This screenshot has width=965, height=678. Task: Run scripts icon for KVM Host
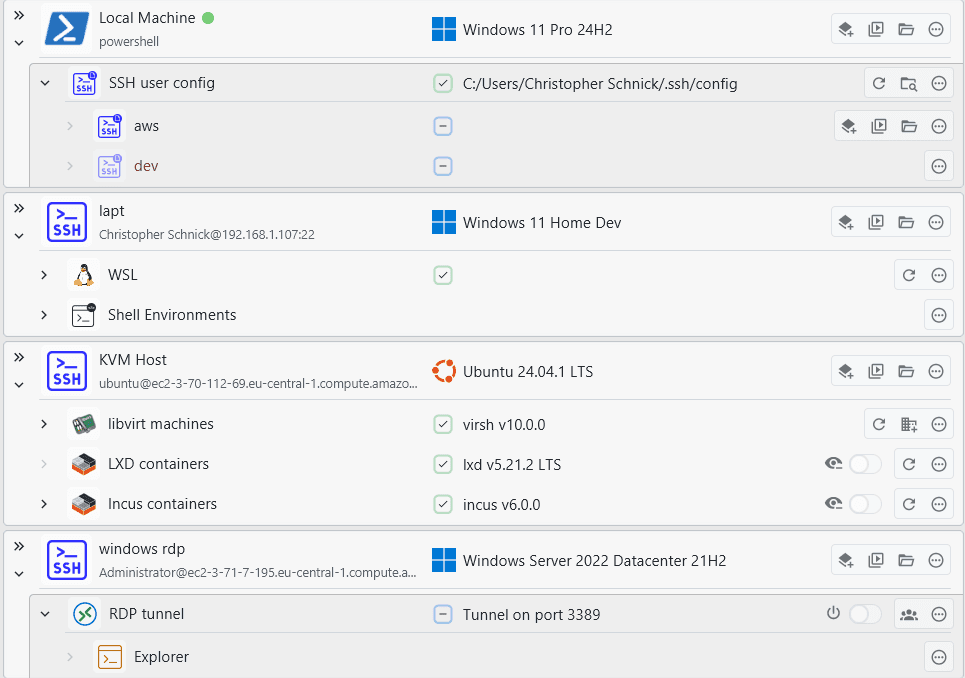point(876,372)
